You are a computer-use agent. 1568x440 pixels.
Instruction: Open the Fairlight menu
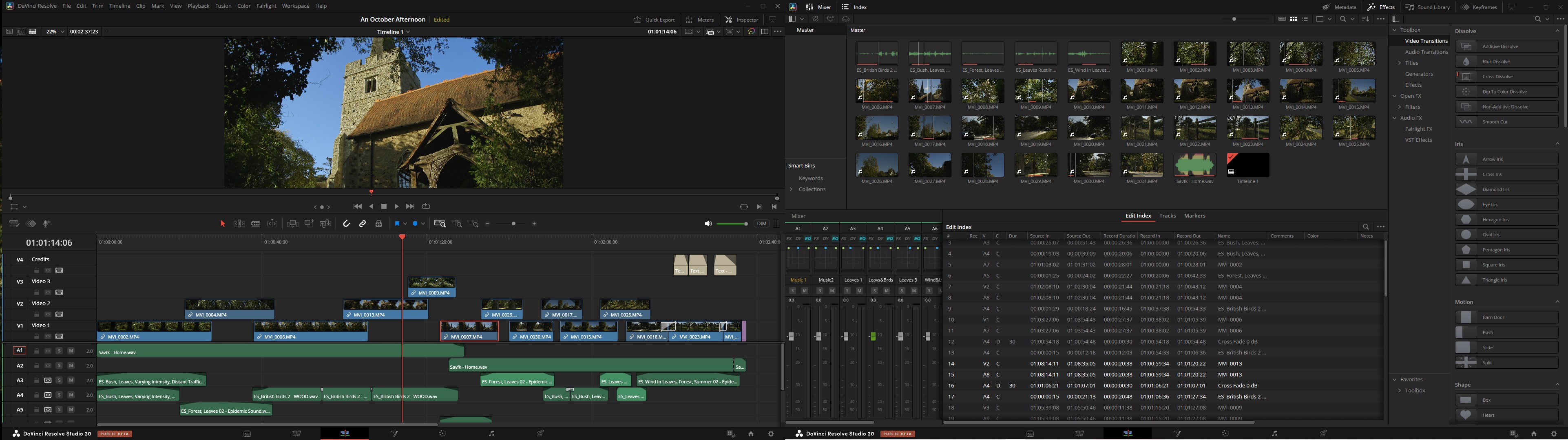coord(266,6)
